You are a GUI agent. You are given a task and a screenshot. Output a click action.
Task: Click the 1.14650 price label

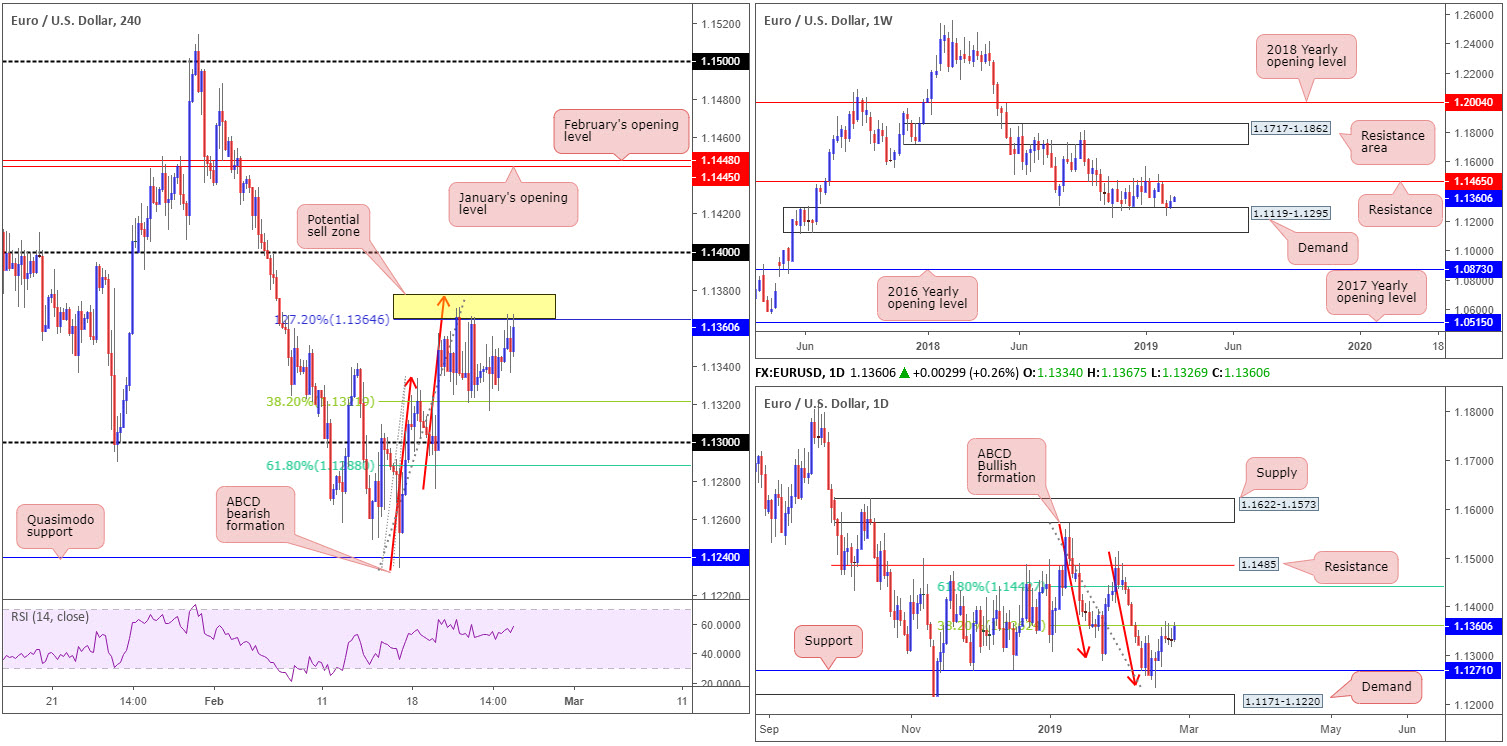pos(1473,182)
